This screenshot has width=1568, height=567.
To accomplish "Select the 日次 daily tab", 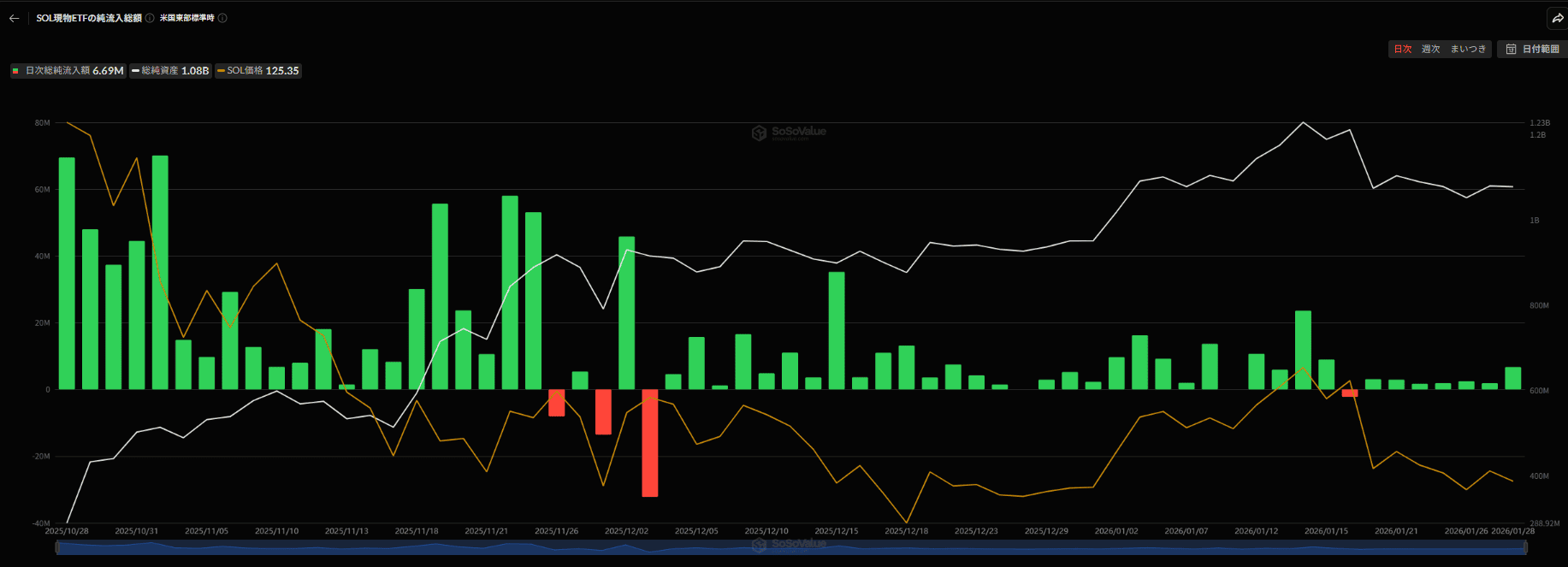I will [x=1403, y=50].
